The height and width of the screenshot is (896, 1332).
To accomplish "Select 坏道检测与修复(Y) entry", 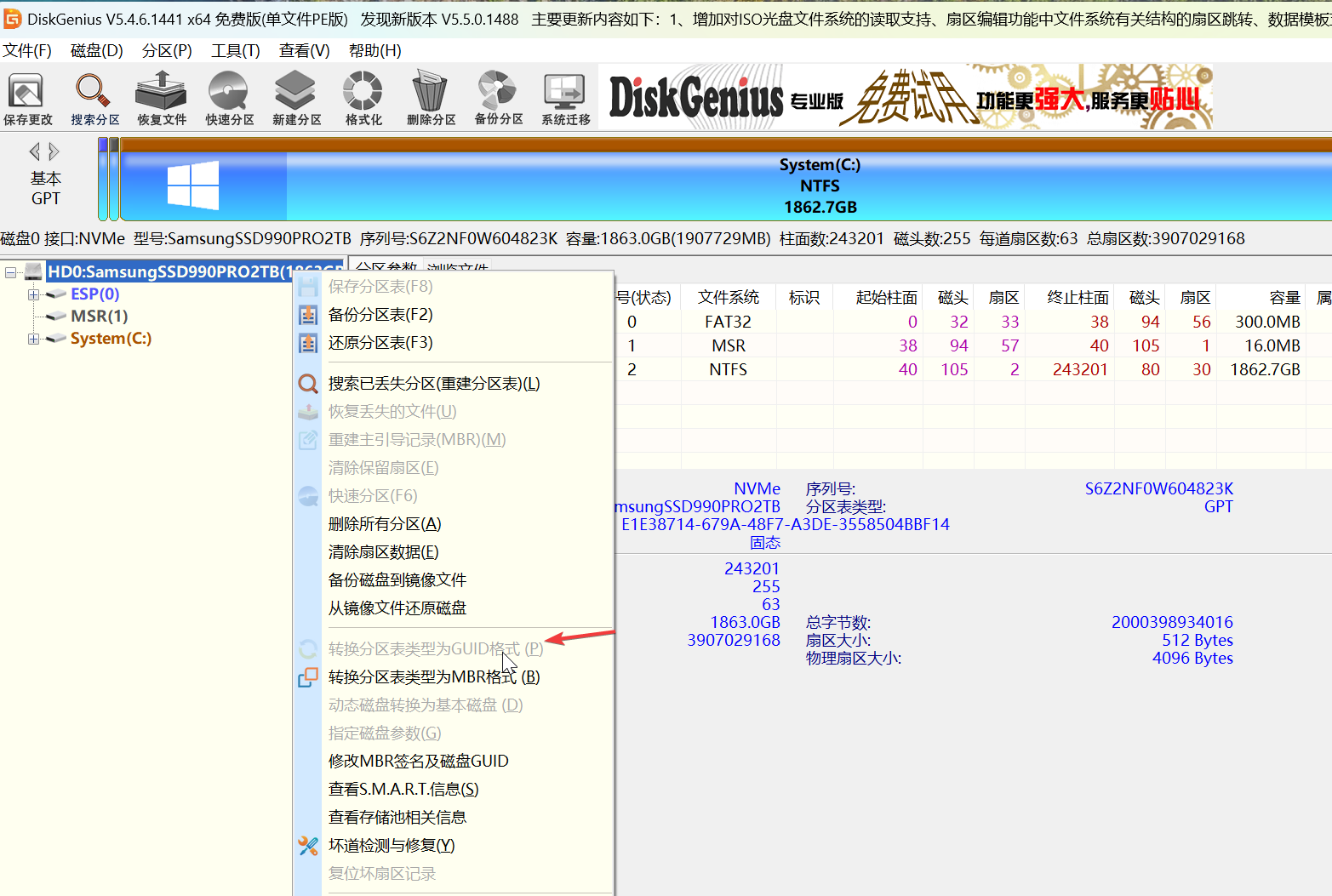I will [454, 846].
